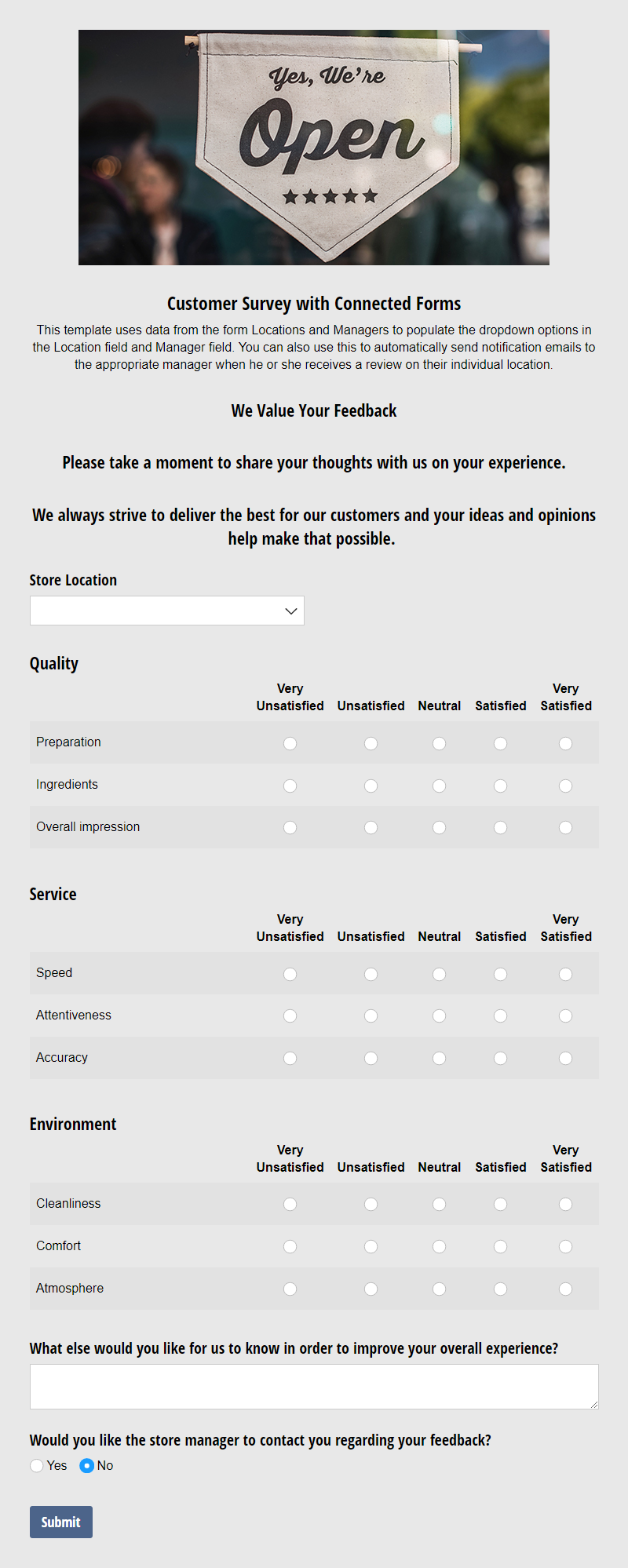Rate Accuracy as Unsatisfied
This screenshot has height=1568, width=628.
click(x=371, y=1058)
